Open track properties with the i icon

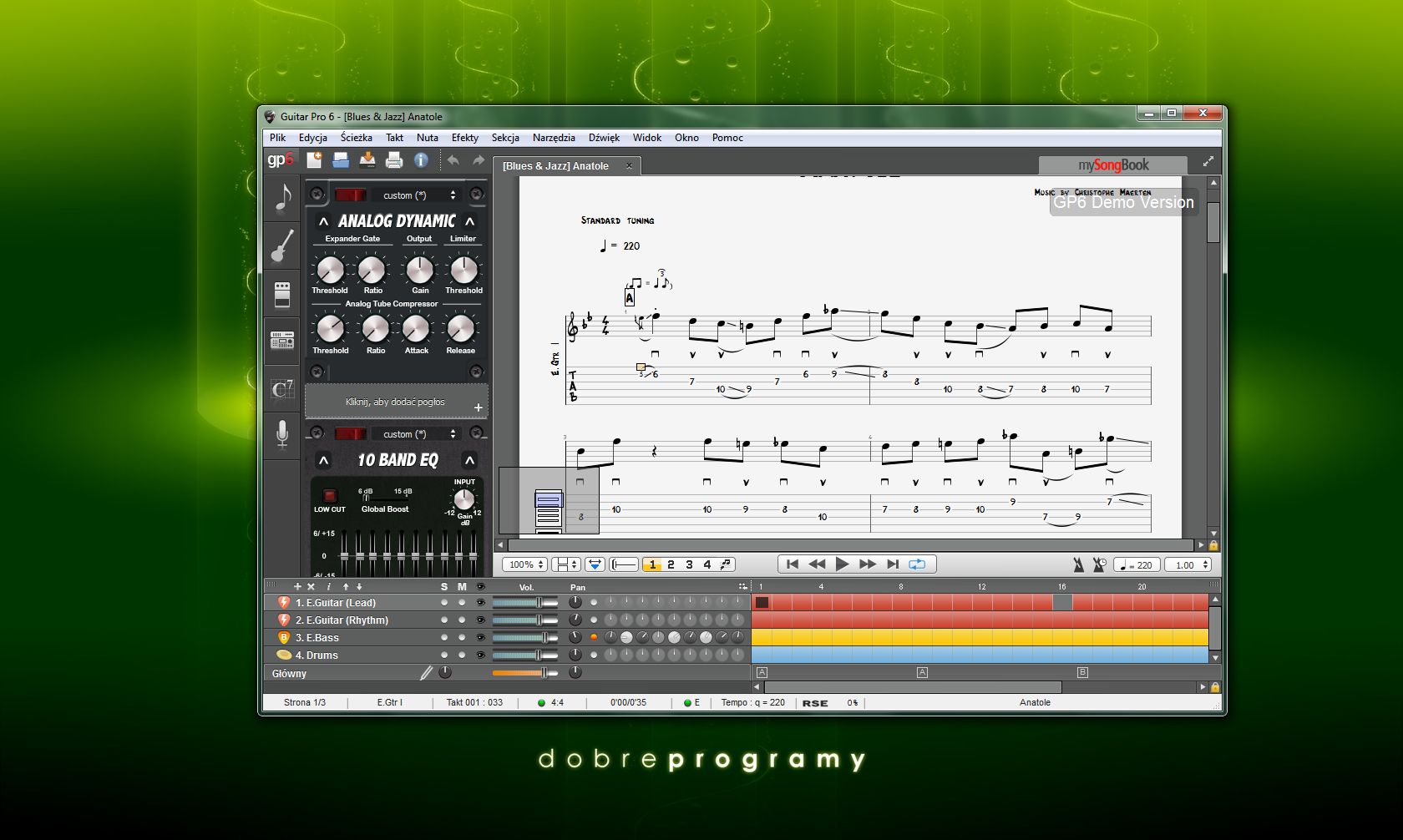point(328,587)
